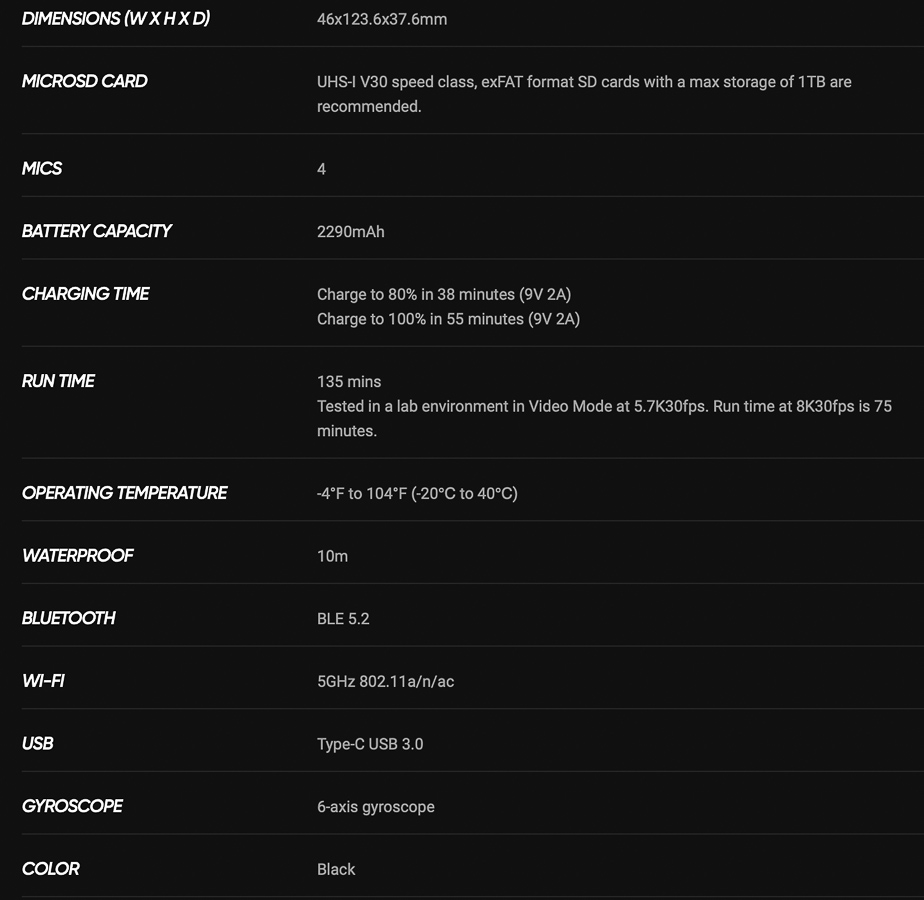Screen dimensions: 924x900
Task: Select the Charge to 80% in 38 minutes line
Action: click(444, 294)
